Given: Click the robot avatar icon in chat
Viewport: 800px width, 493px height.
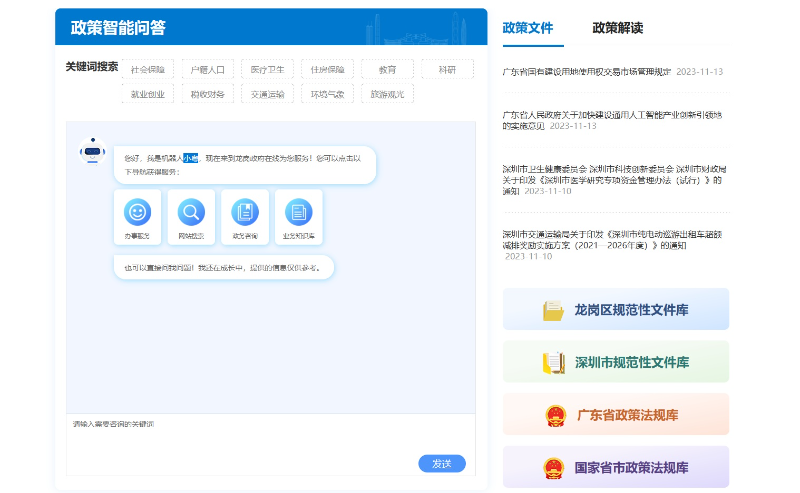Looking at the screenshot, I should pyautogui.click(x=93, y=151).
